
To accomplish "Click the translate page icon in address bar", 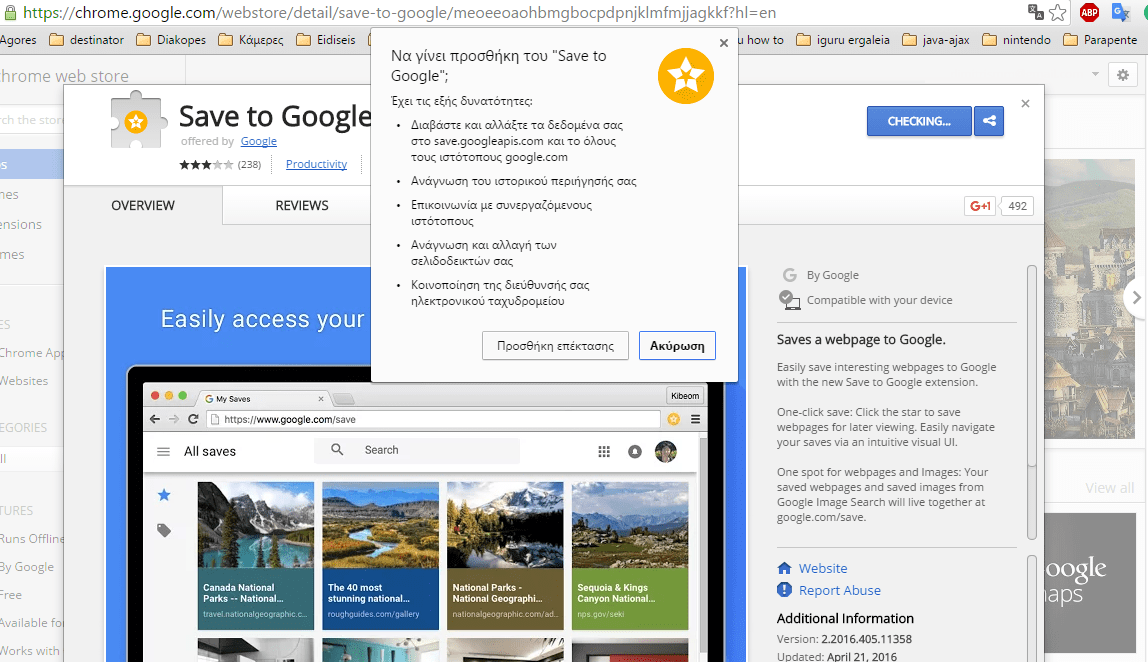I will (x=1036, y=13).
